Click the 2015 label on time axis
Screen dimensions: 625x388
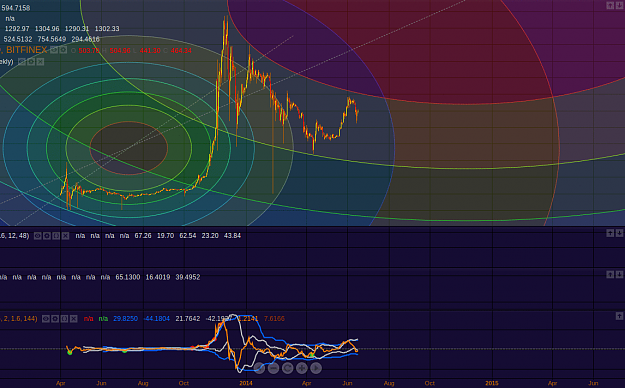click(x=492, y=383)
